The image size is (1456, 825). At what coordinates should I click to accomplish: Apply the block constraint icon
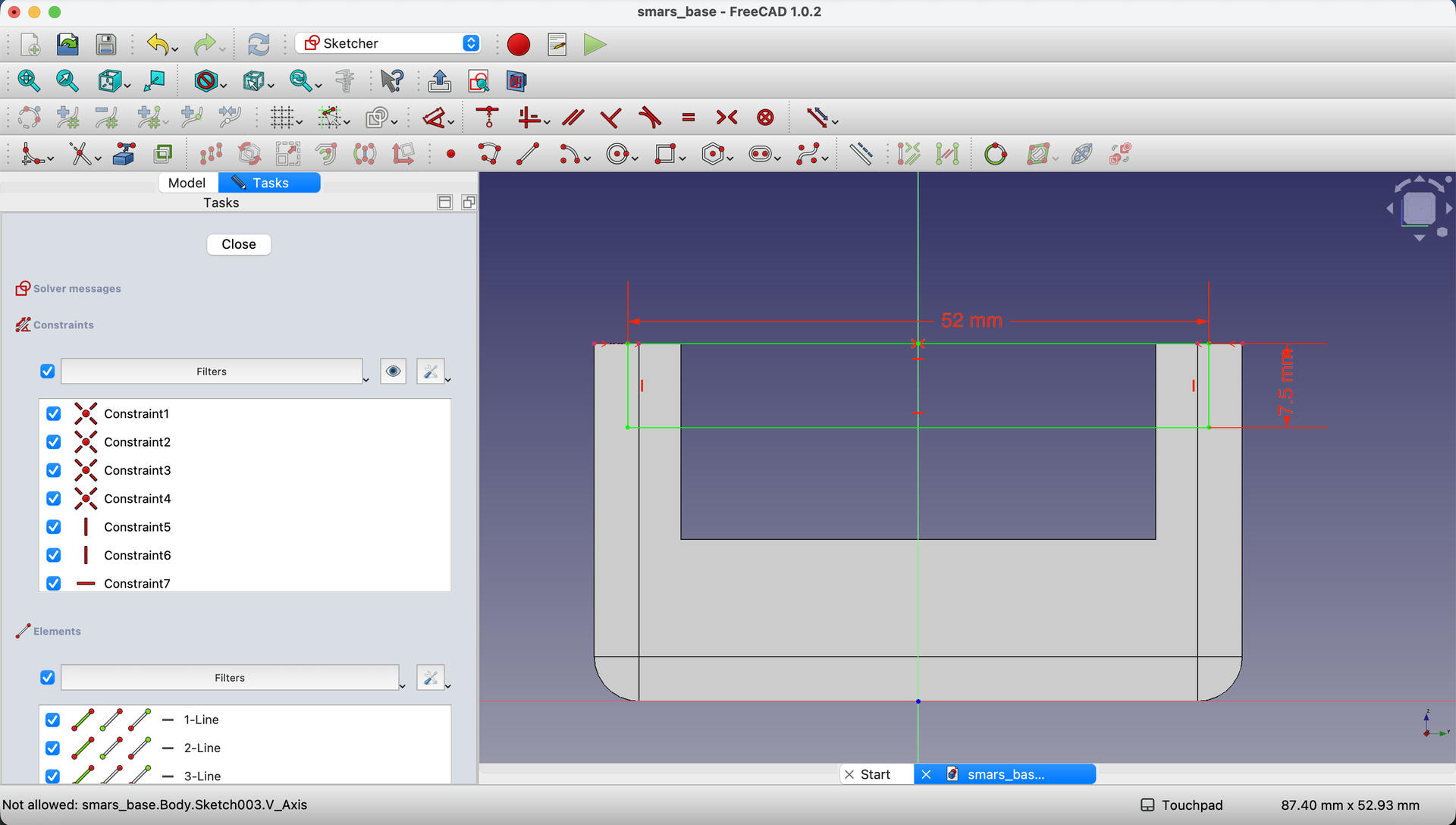point(766,118)
